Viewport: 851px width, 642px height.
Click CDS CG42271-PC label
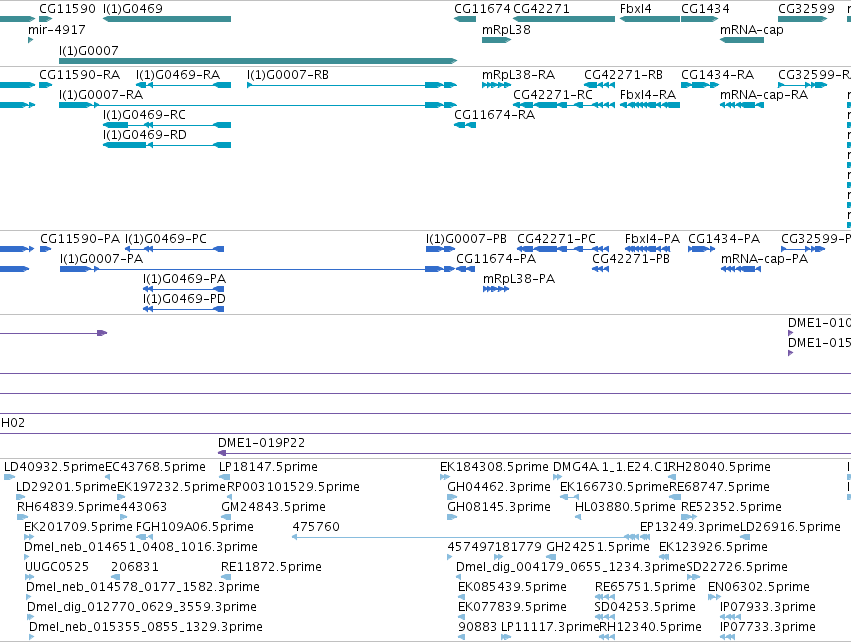pyautogui.click(x=556, y=239)
